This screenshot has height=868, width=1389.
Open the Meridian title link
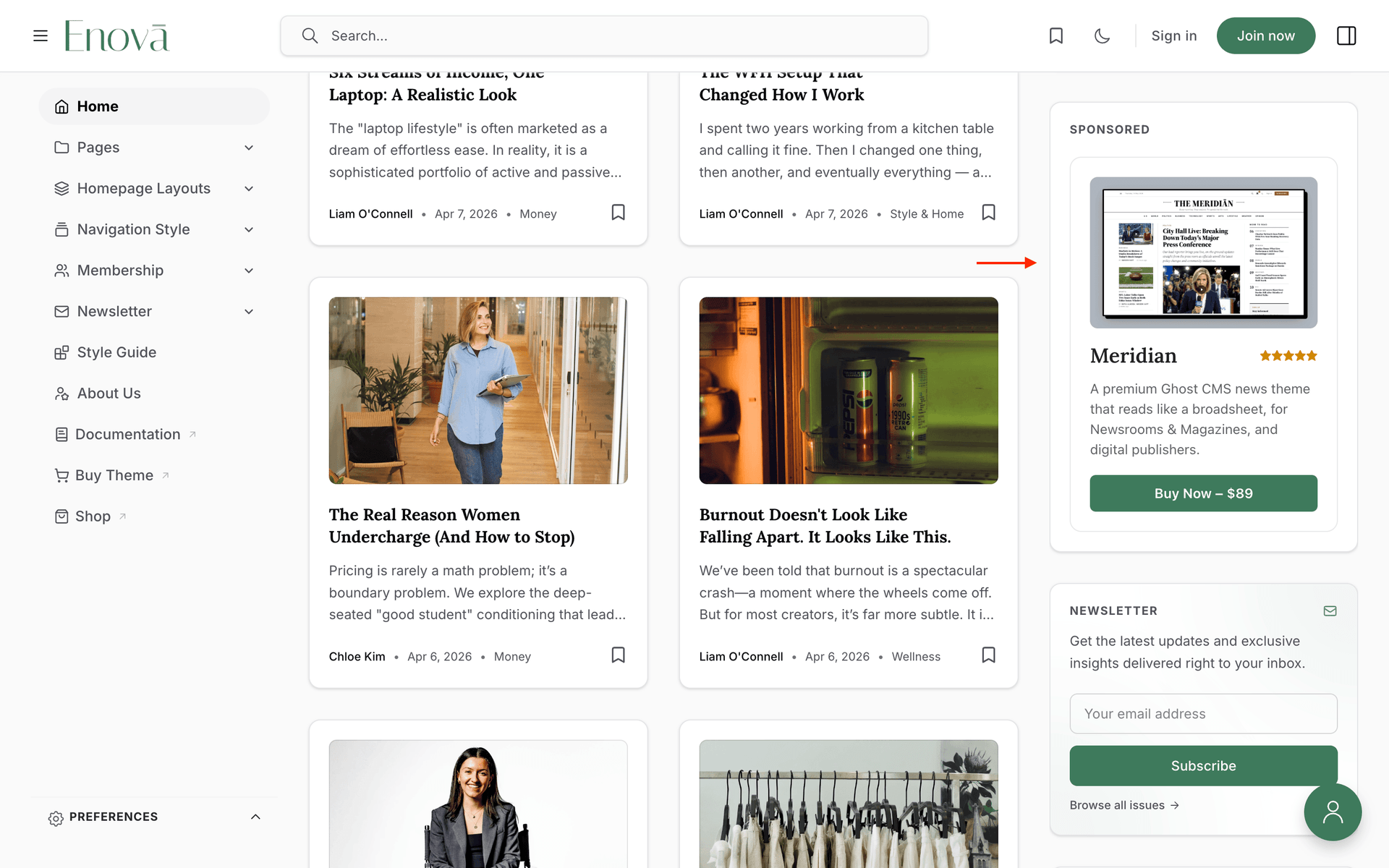(1133, 356)
